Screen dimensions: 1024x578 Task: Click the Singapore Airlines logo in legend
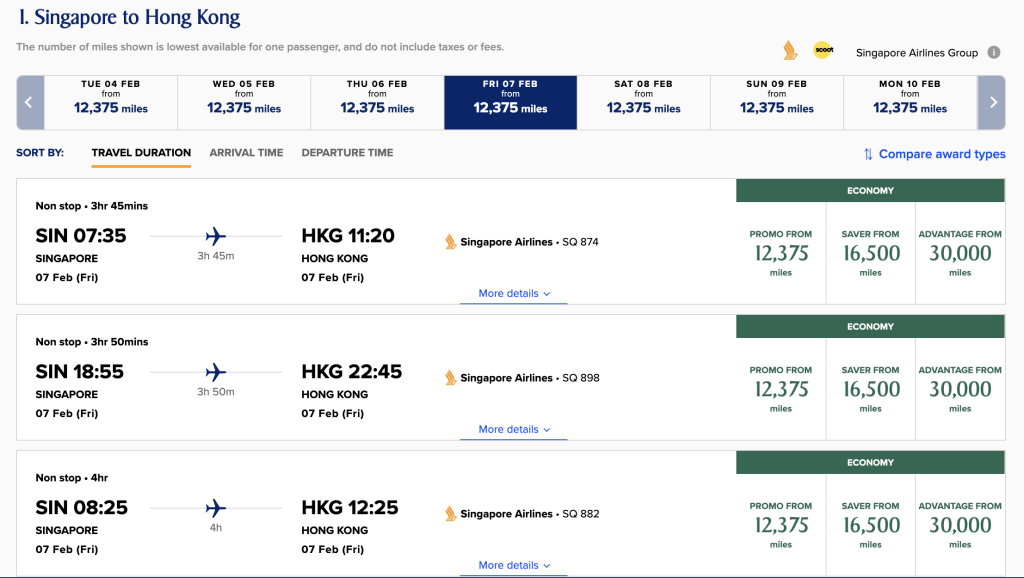790,50
